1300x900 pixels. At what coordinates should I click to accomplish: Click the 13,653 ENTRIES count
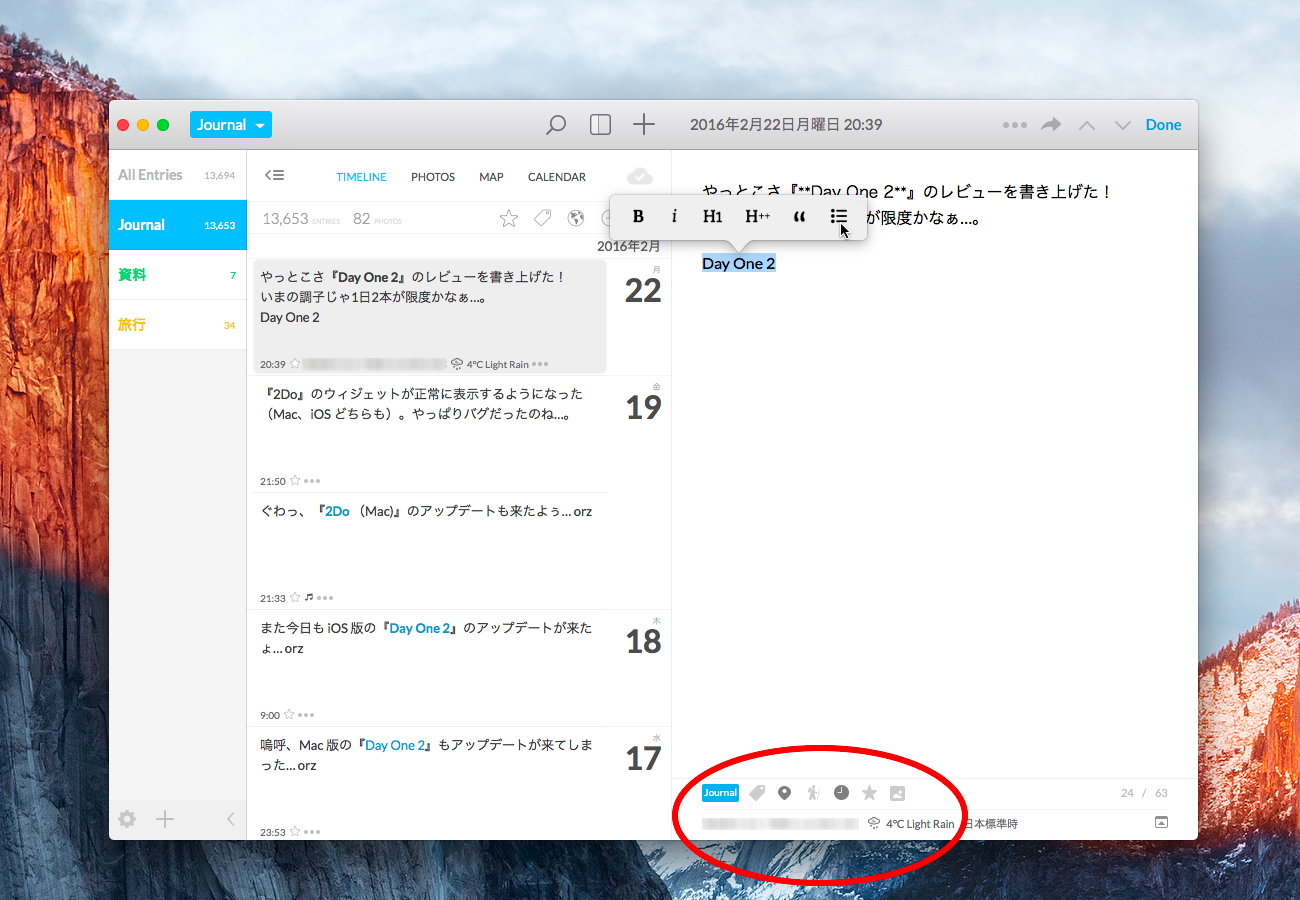[x=301, y=219]
